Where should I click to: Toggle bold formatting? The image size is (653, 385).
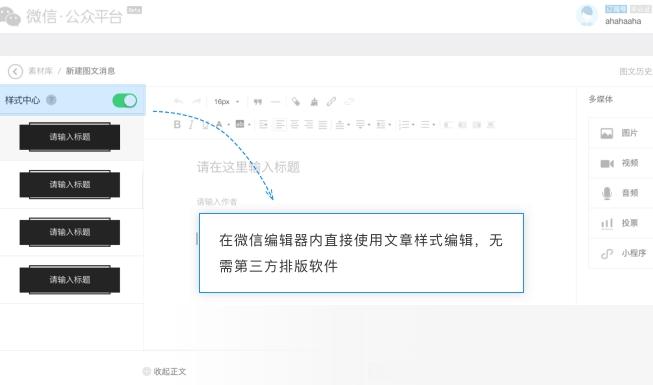point(177,125)
